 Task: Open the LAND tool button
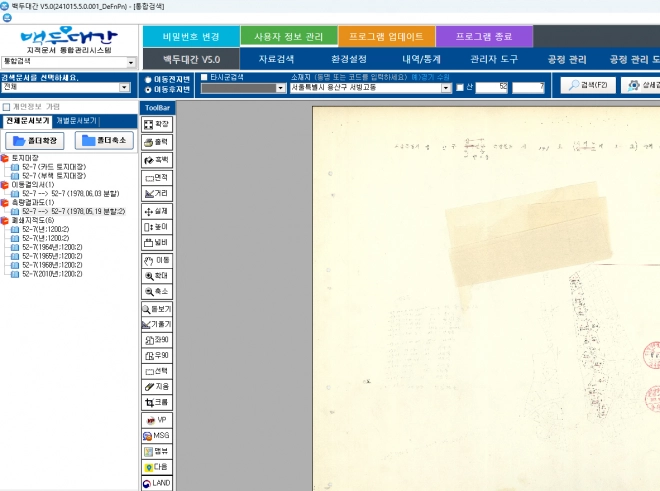pyautogui.click(x=156, y=483)
